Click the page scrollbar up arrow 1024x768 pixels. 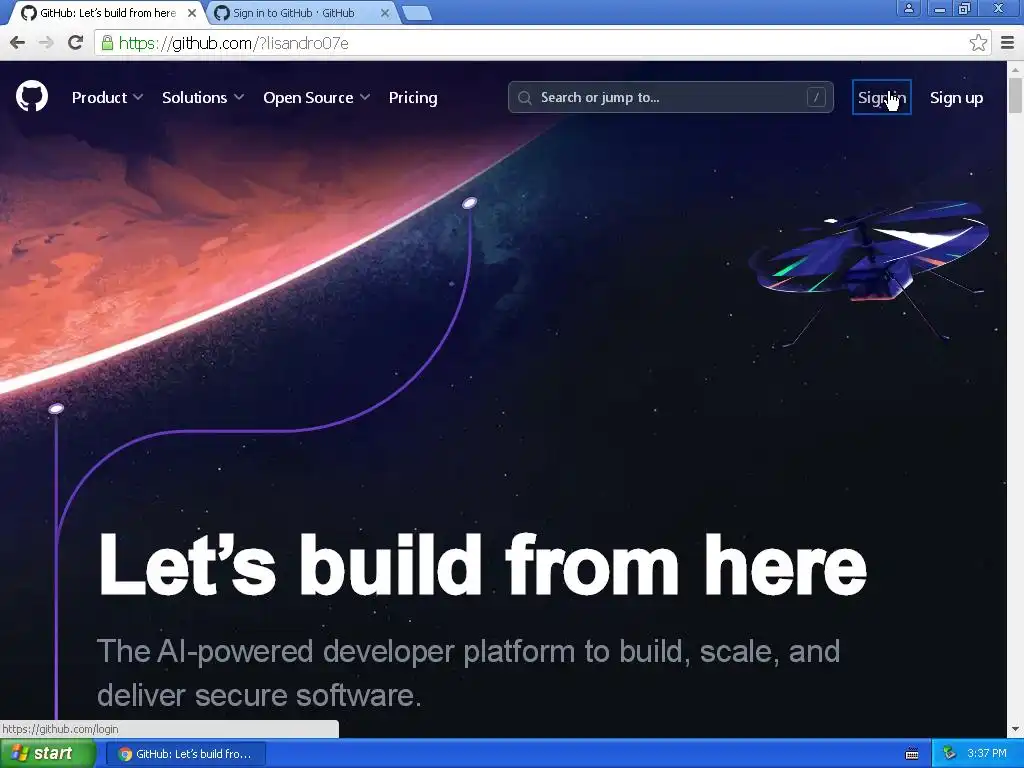coord(1015,69)
